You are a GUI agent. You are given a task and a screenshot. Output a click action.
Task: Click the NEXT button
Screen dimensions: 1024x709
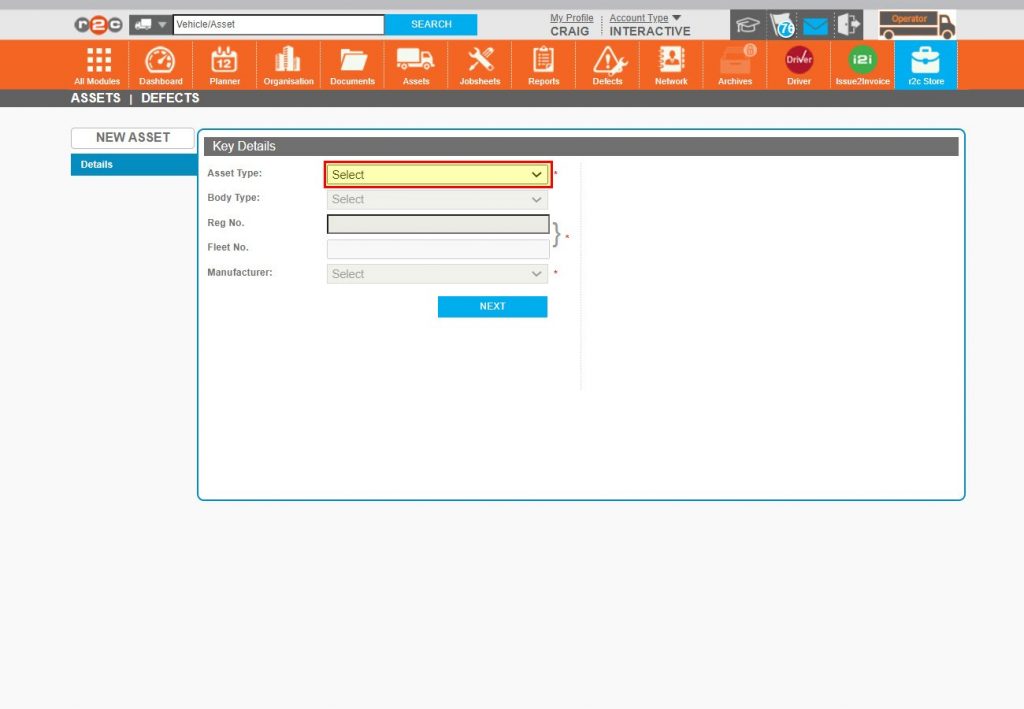click(x=492, y=306)
